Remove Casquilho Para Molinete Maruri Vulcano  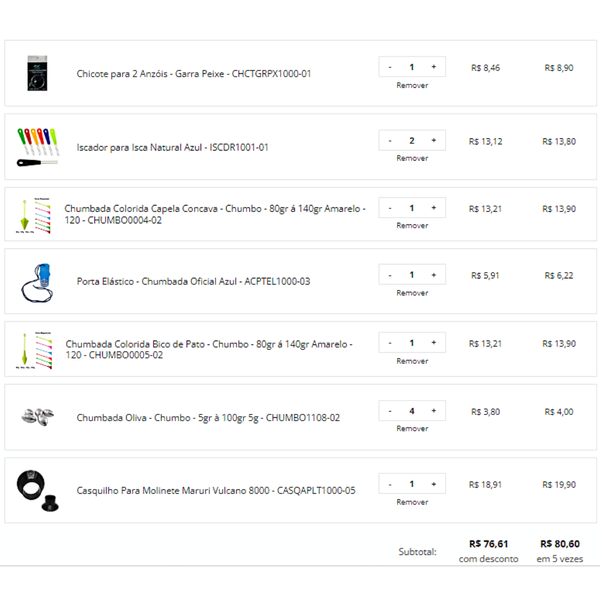tap(412, 502)
